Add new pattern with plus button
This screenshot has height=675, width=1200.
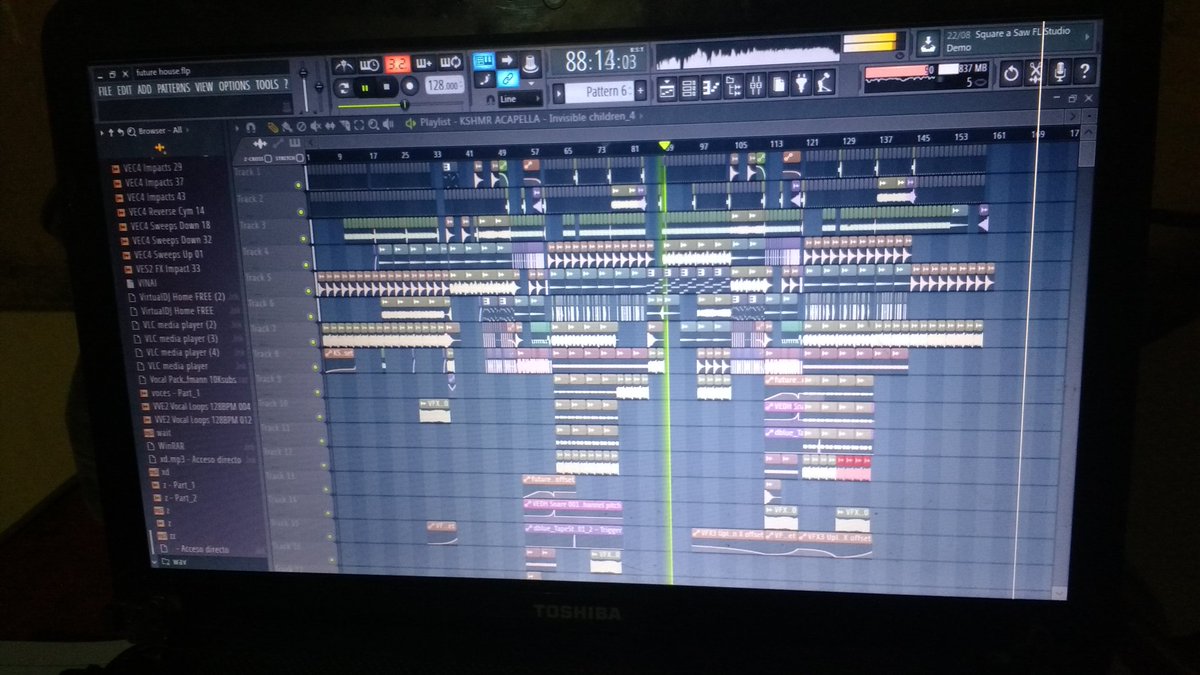[640, 91]
